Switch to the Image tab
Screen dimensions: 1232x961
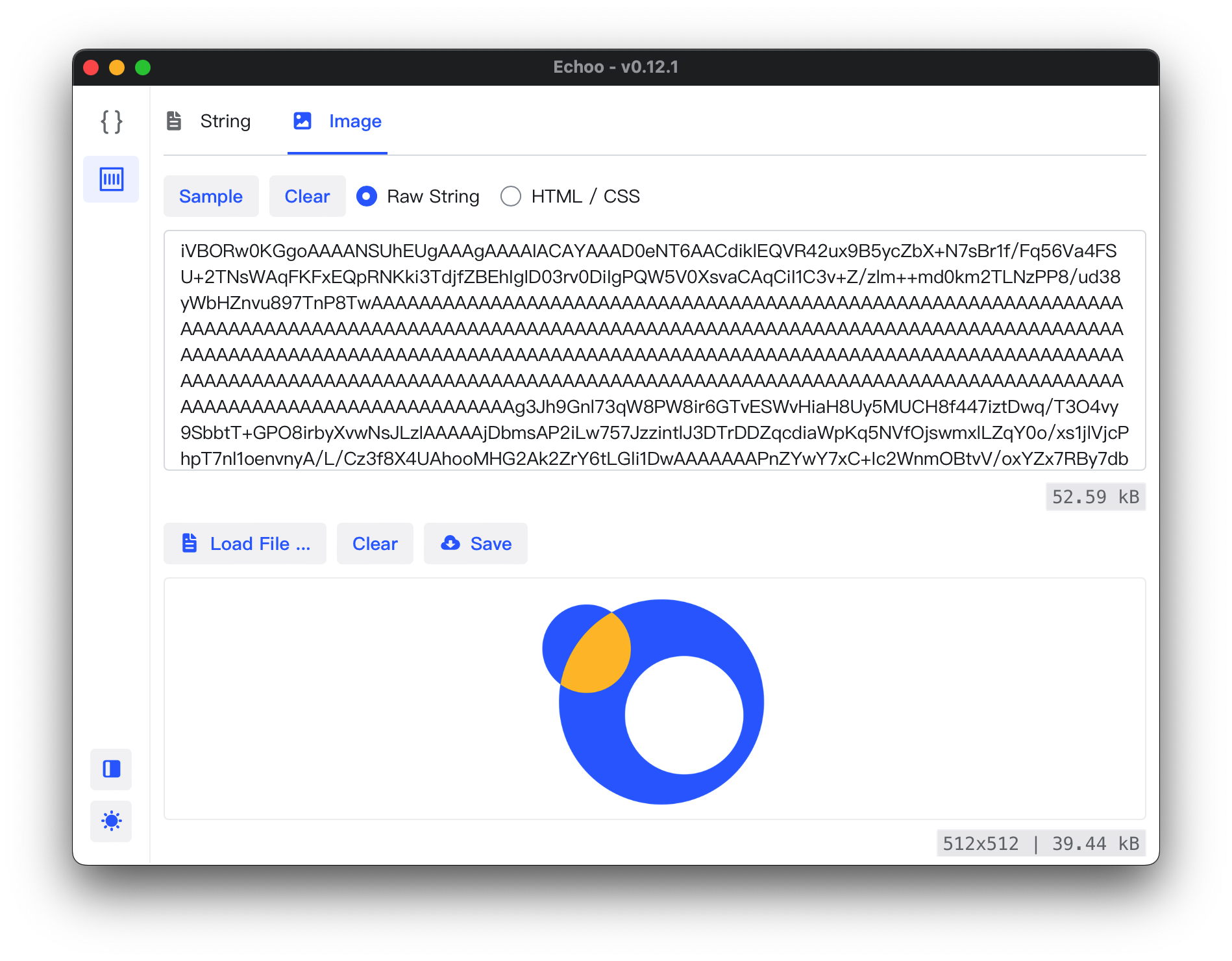338,121
